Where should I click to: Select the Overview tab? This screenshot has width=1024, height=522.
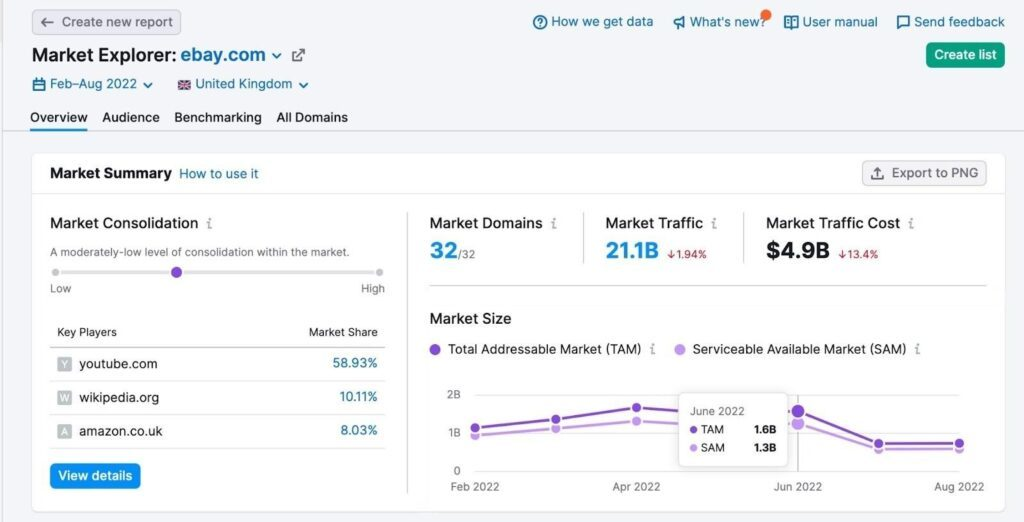click(x=59, y=118)
